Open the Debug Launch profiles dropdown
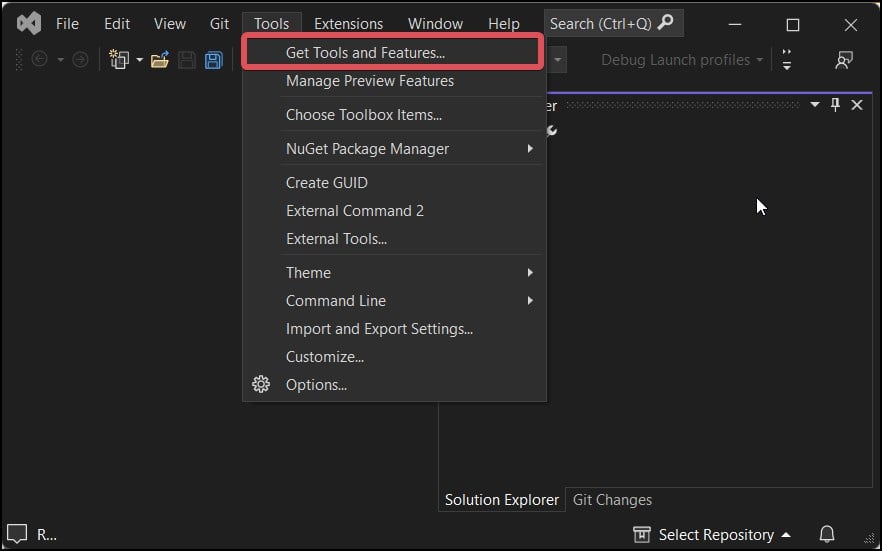 (681, 60)
